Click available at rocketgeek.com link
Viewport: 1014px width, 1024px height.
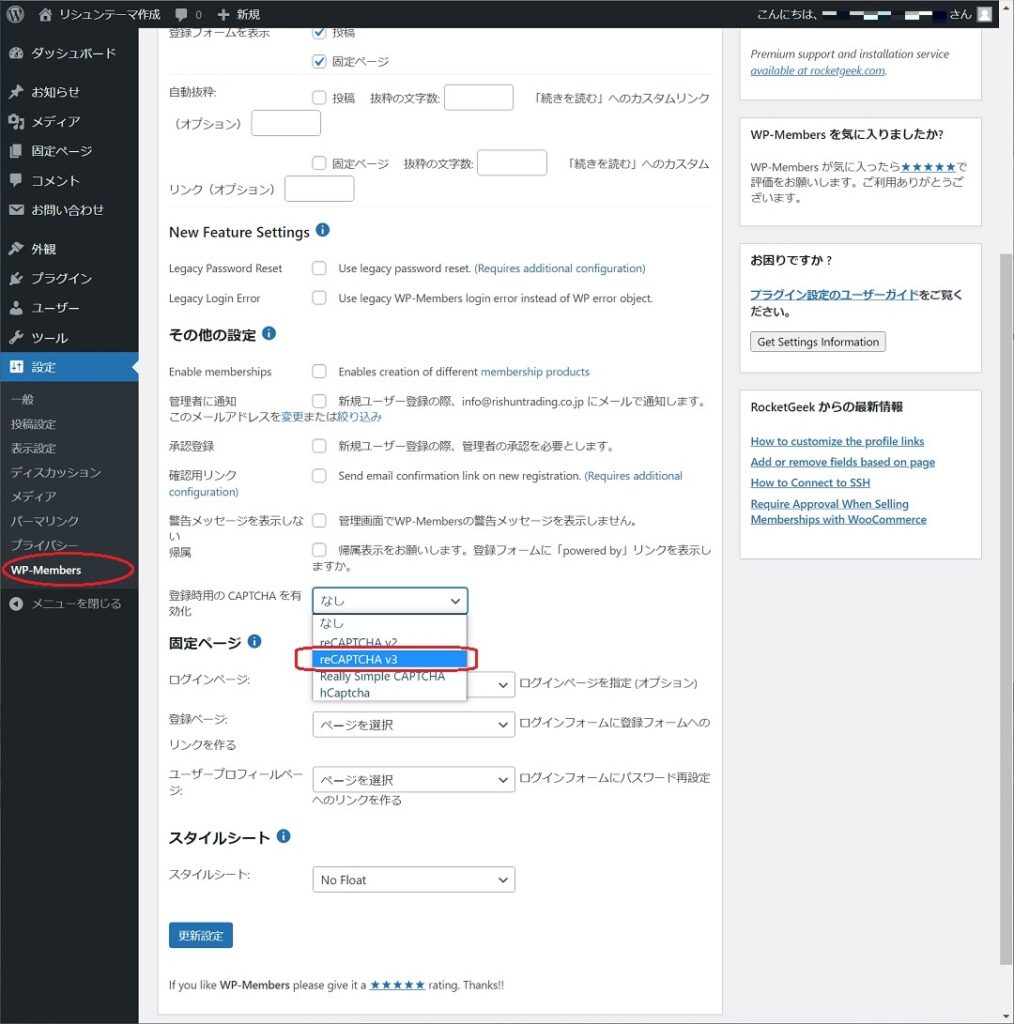[x=818, y=71]
